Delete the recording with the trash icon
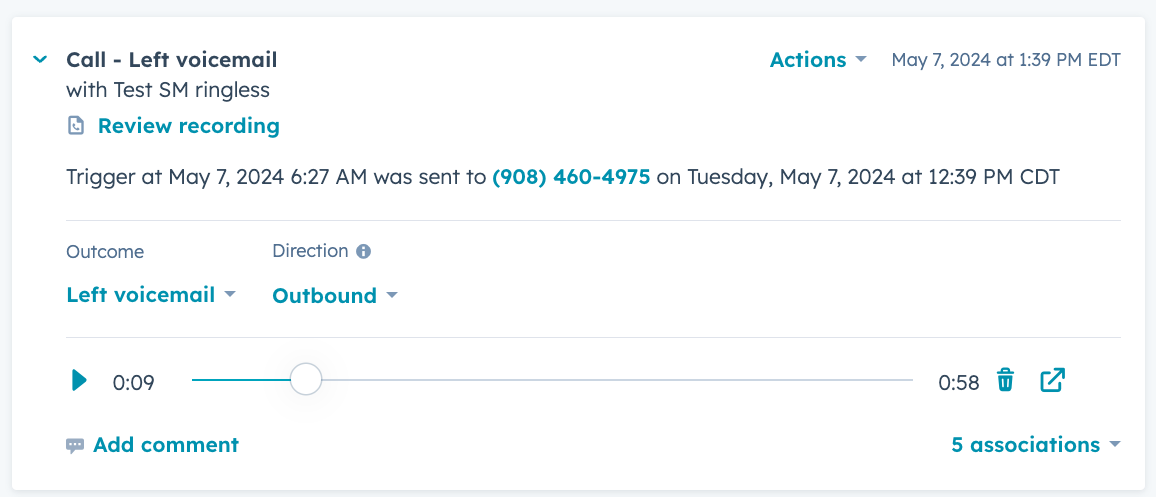This screenshot has height=497, width=1156. tap(1006, 380)
